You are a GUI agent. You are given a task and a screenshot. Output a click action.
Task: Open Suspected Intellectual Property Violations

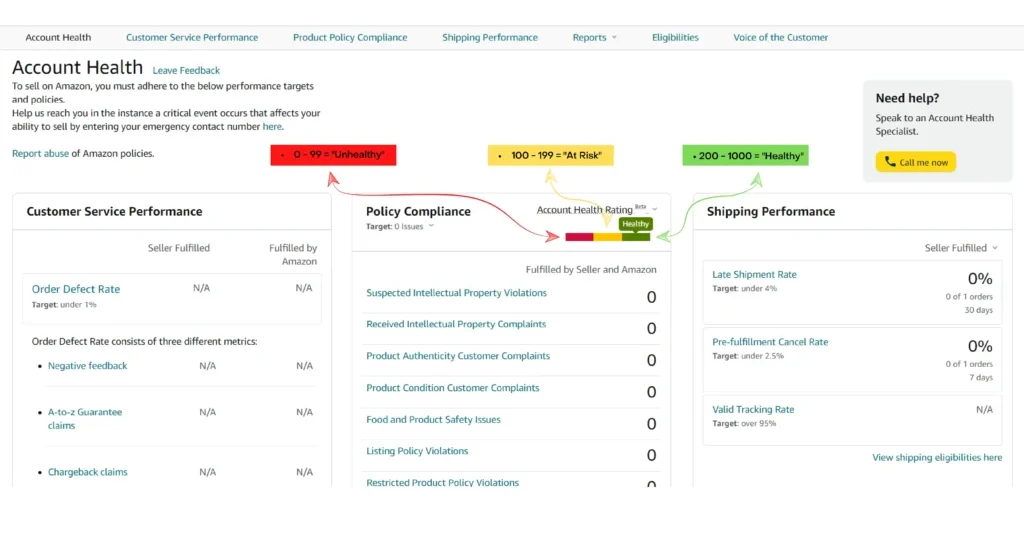tap(456, 293)
